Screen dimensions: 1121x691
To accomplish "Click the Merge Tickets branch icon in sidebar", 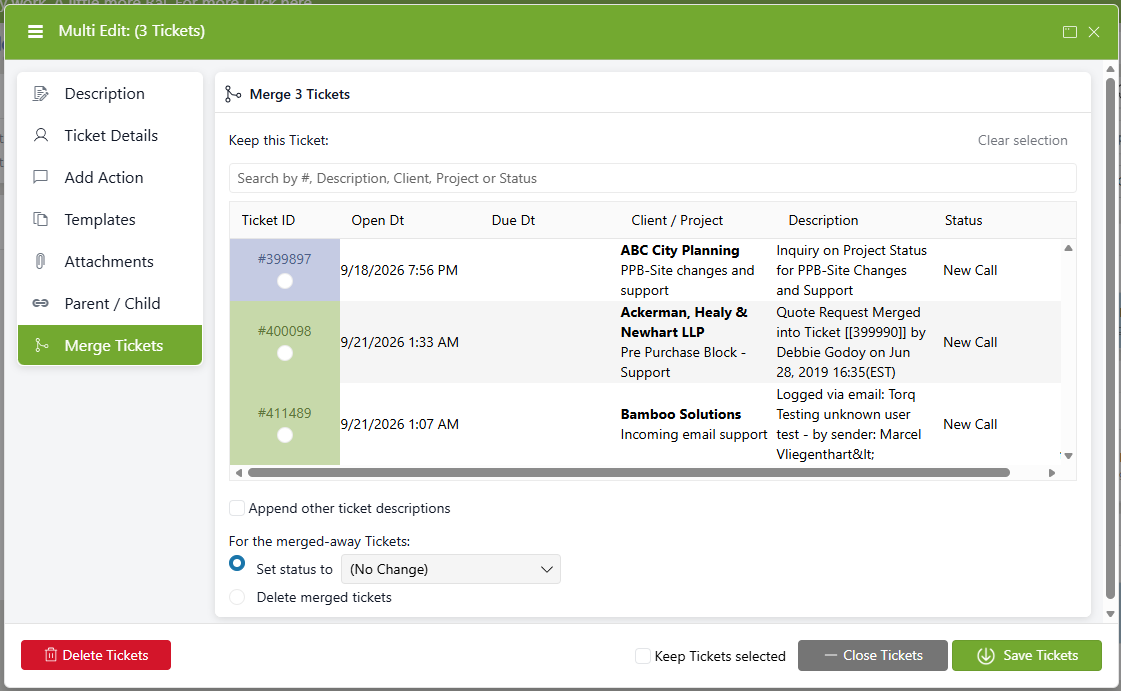I will point(42,345).
